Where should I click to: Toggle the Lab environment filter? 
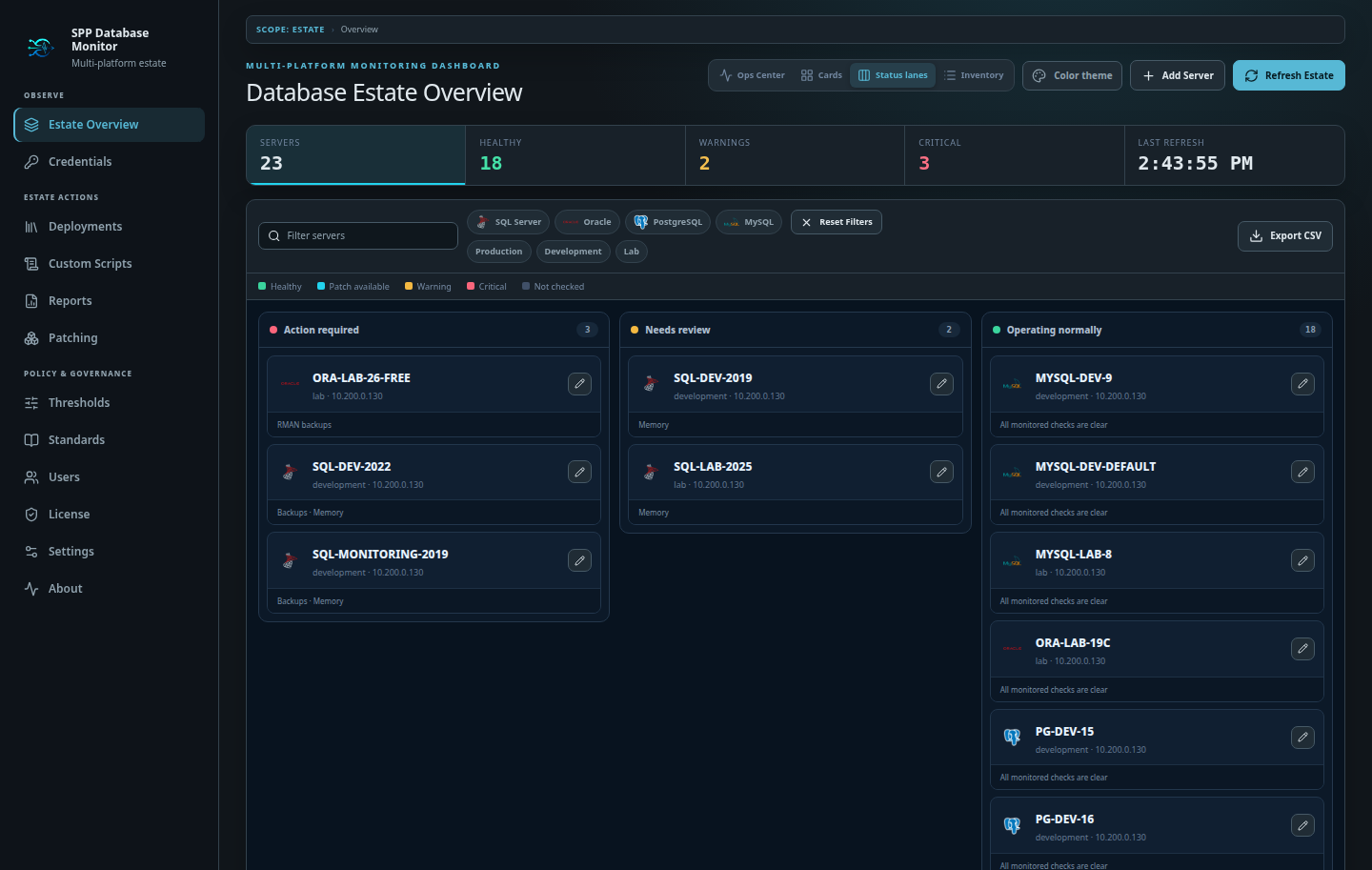click(632, 252)
